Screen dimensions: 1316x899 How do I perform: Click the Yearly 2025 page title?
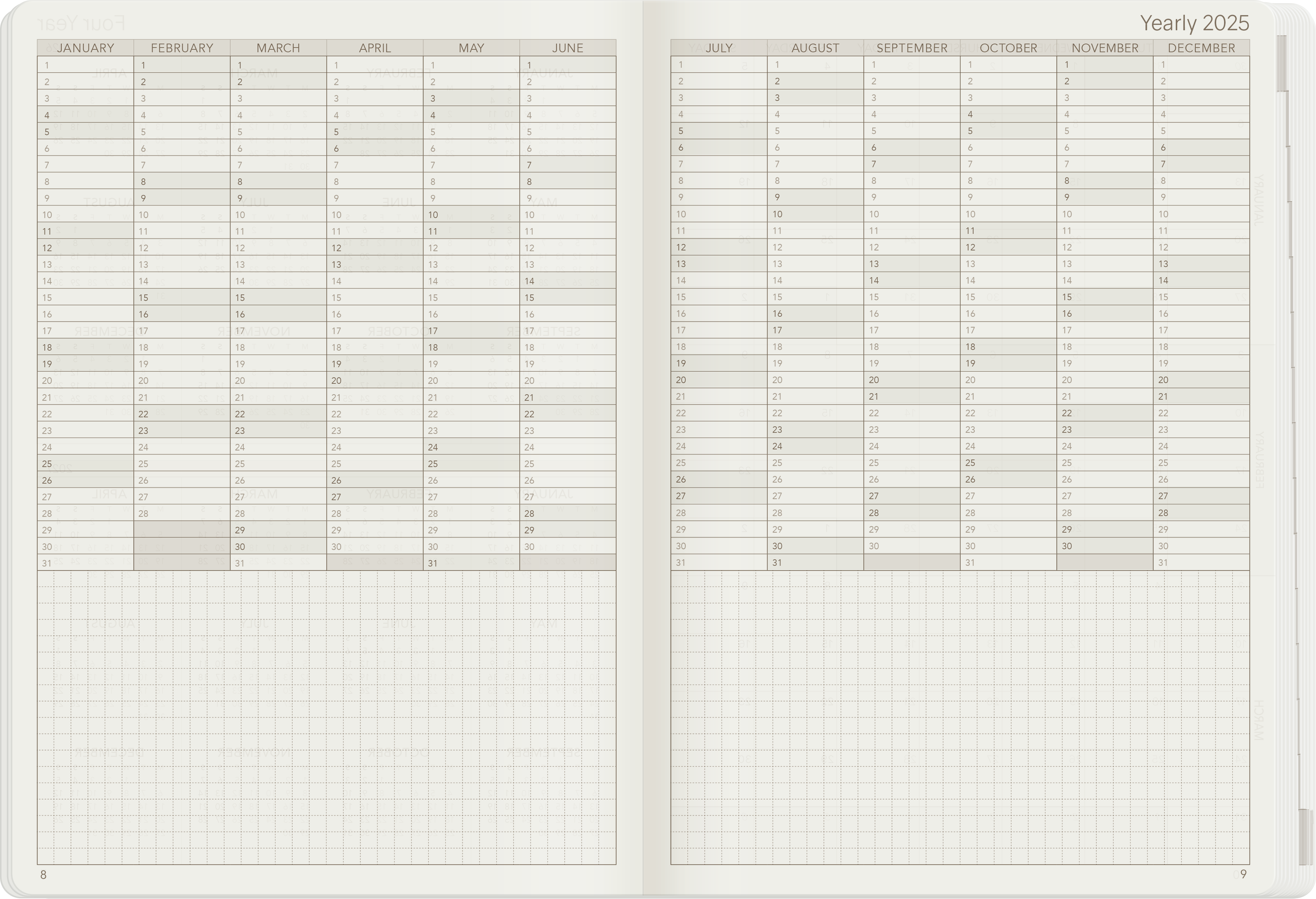1194,23
